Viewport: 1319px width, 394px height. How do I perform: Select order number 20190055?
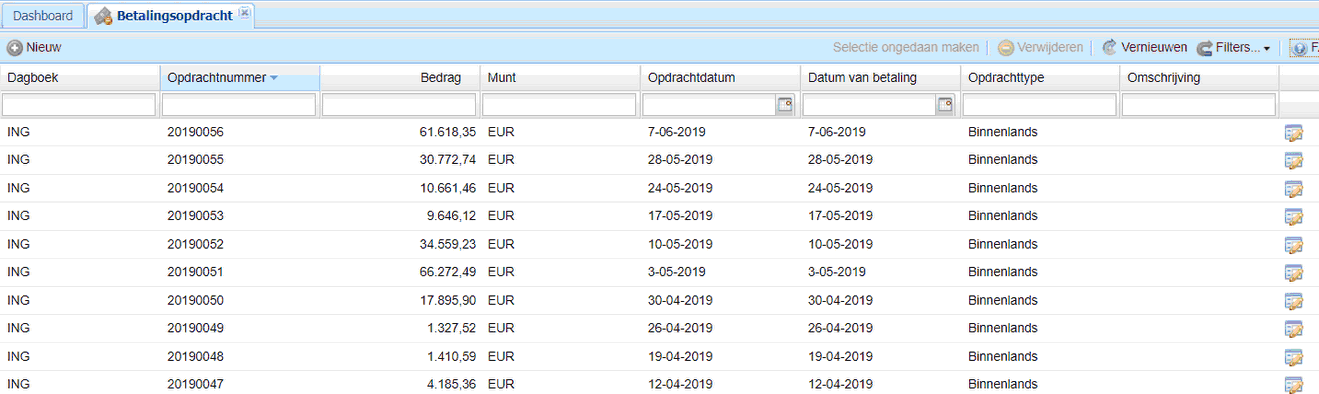[x=195, y=160]
